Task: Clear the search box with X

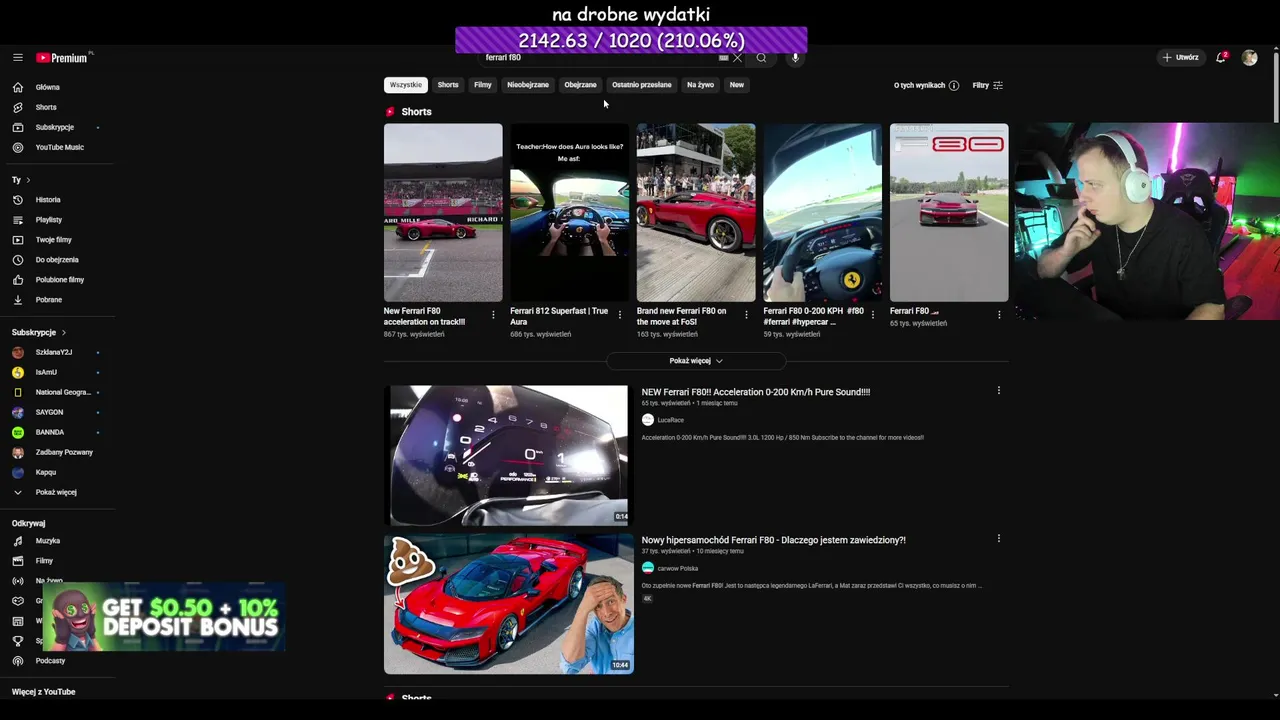Action: (738, 58)
